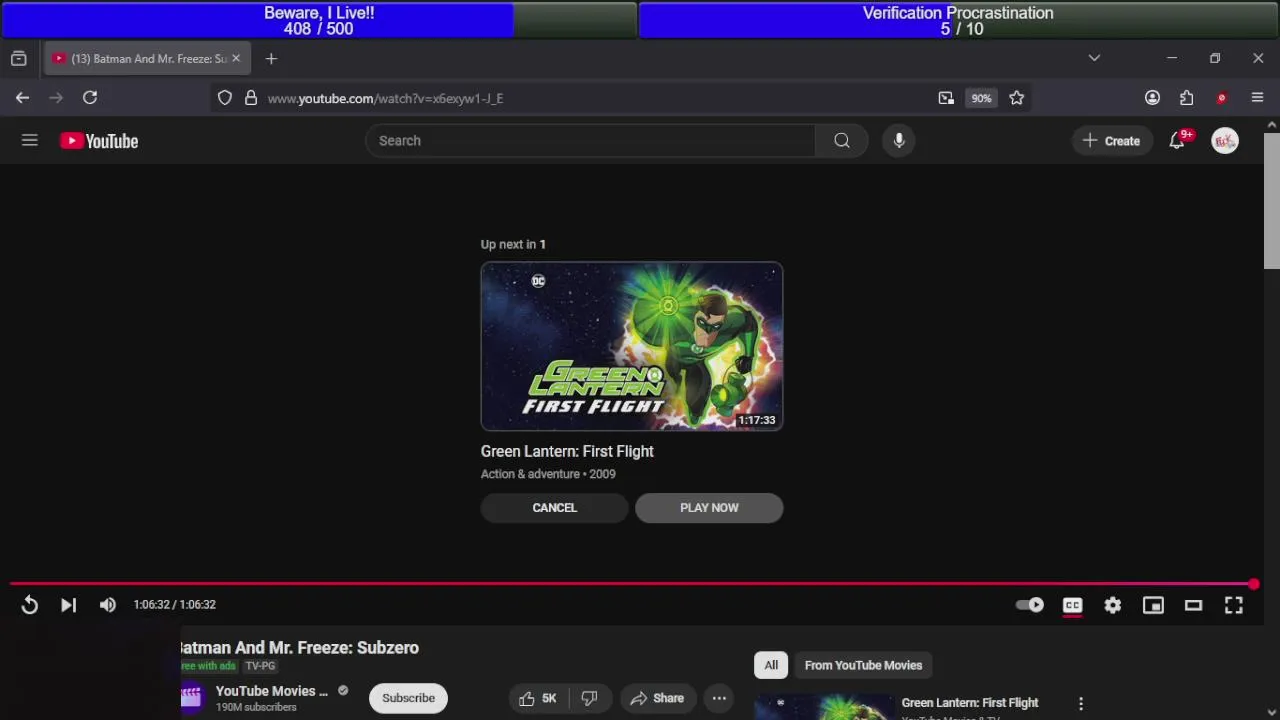1280x720 pixels.
Task: Click the shield tracking protection icon
Action: pos(225,98)
